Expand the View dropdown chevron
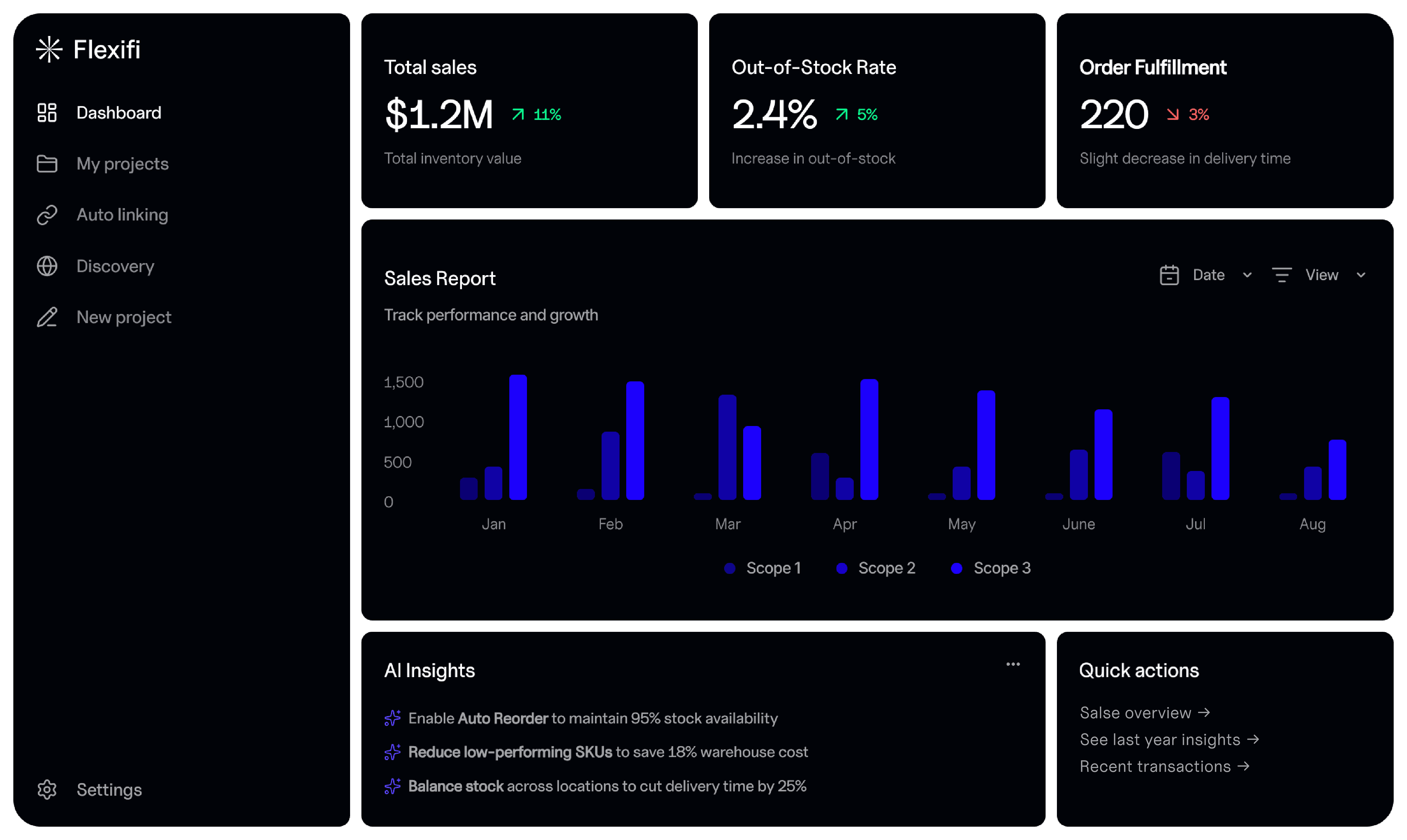This screenshot has height=840, width=1407. tap(1361, 275)
